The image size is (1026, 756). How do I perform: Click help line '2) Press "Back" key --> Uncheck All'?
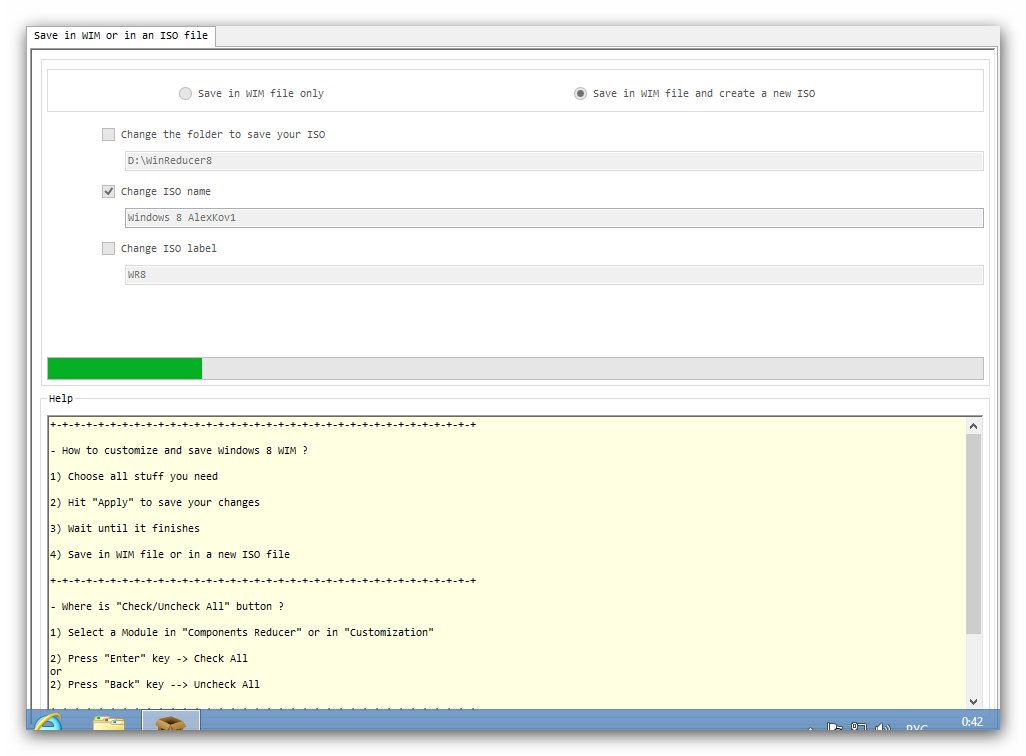(155, 685)
